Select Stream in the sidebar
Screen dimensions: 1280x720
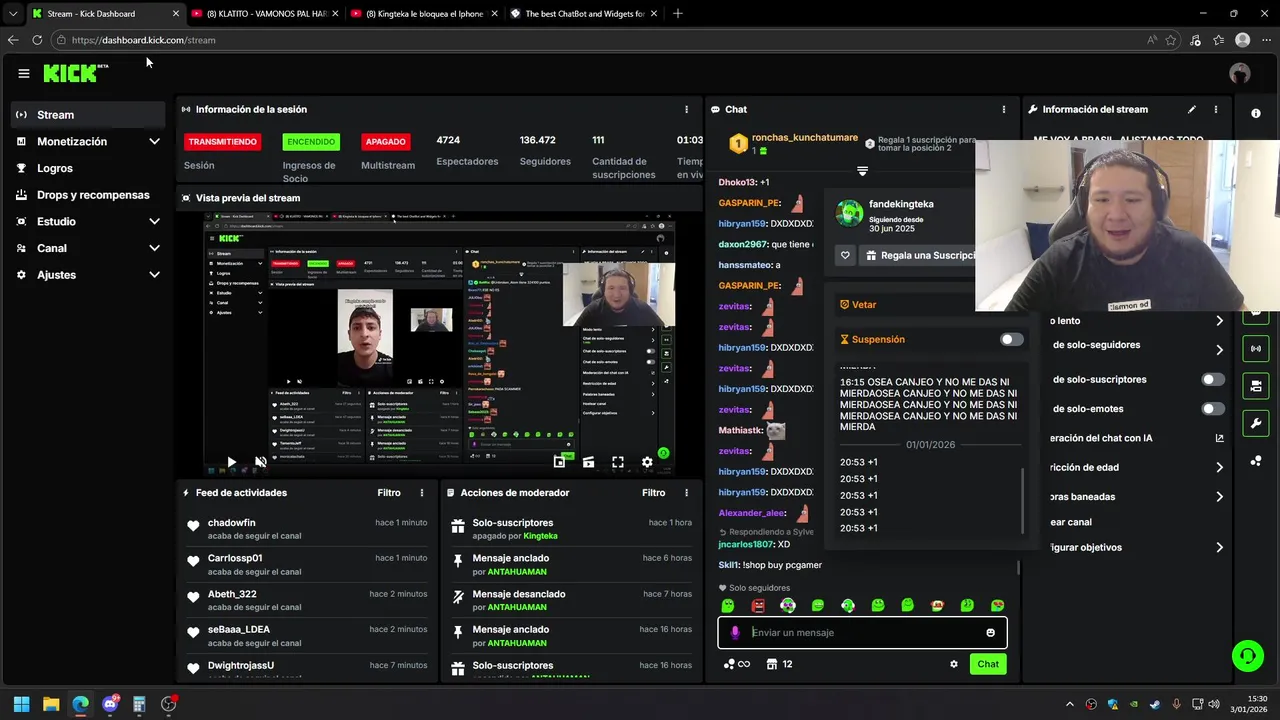88,115
